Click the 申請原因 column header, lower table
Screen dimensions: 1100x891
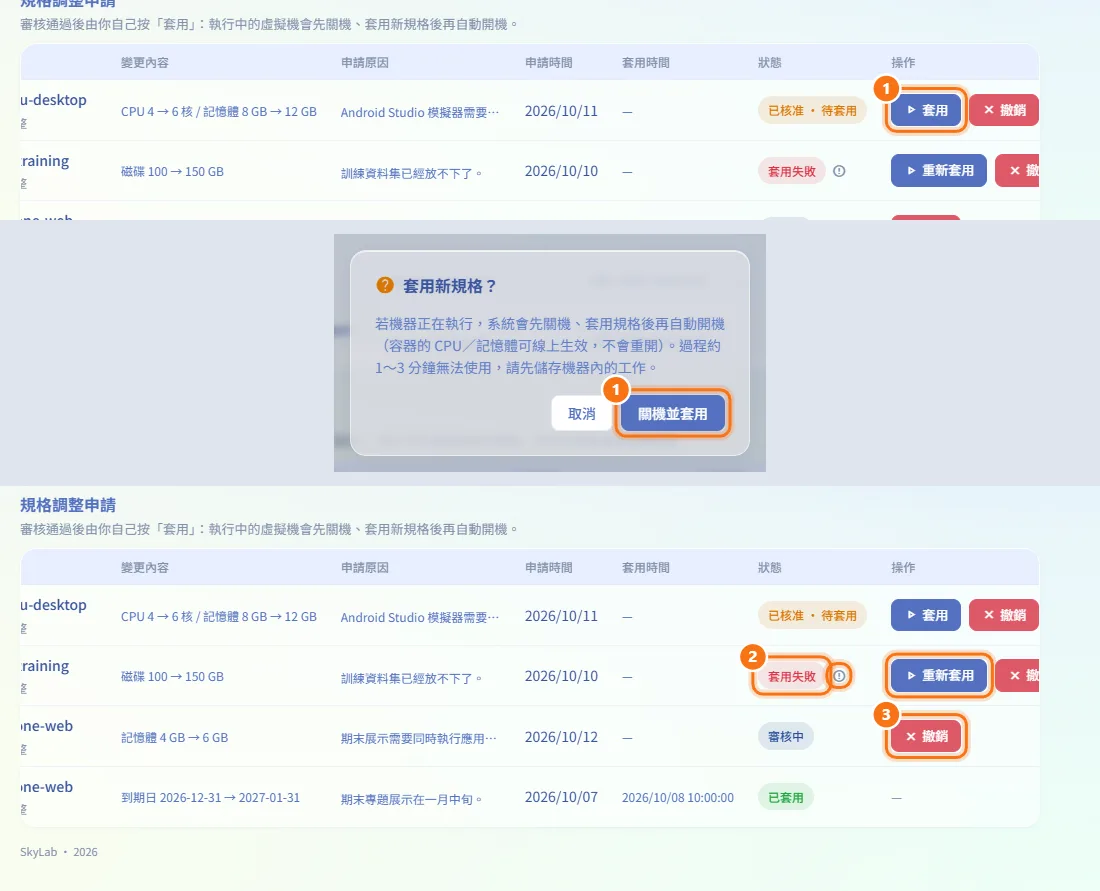coord(365,568)
